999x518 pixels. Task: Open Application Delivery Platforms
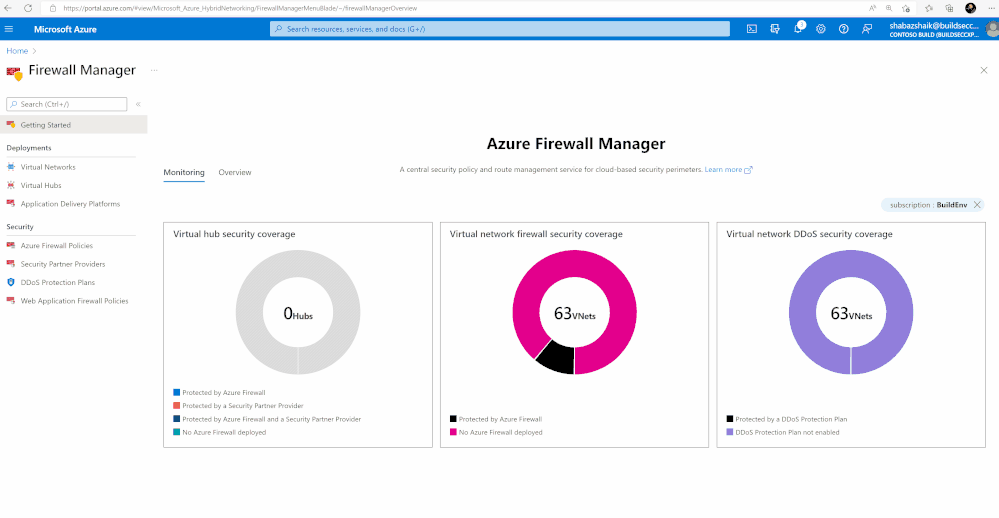pyautogui.click(x=70, y=204)
